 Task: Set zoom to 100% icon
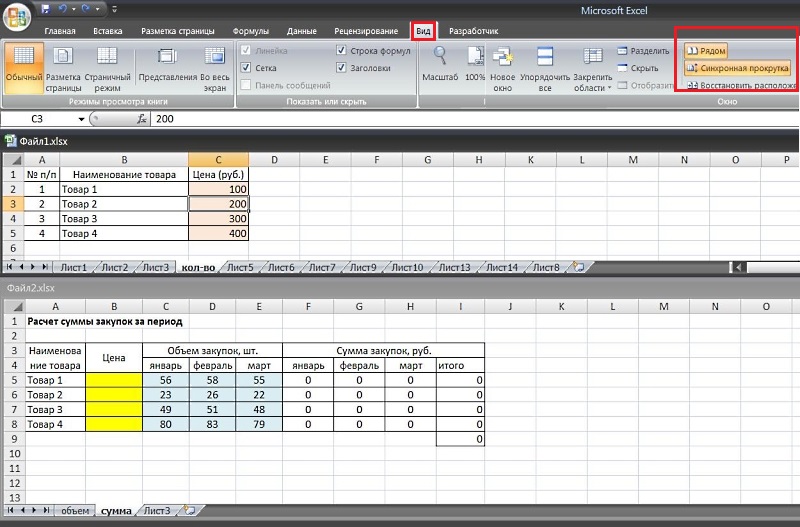475,57
